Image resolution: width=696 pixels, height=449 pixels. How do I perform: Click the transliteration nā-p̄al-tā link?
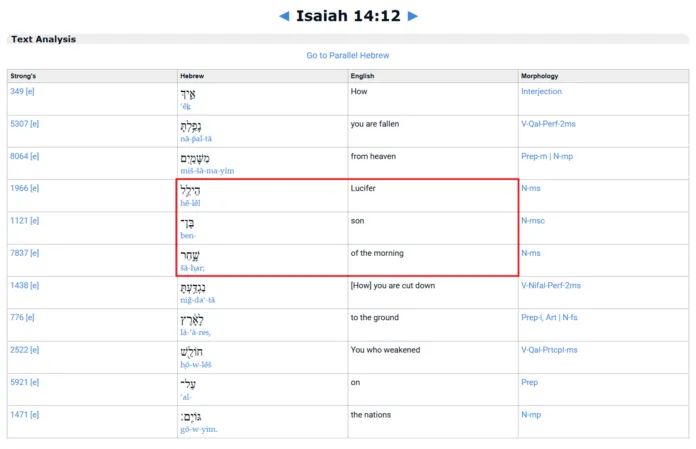point(196,138)
